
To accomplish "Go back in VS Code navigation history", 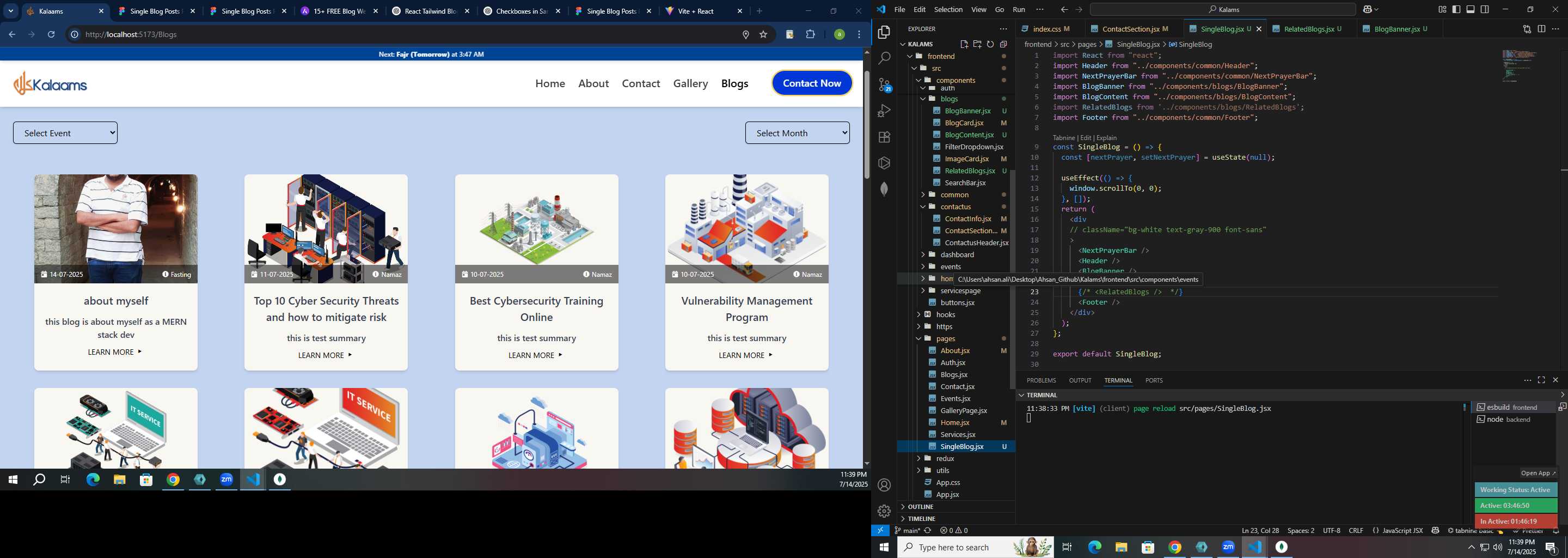I will coord(1064,9).
